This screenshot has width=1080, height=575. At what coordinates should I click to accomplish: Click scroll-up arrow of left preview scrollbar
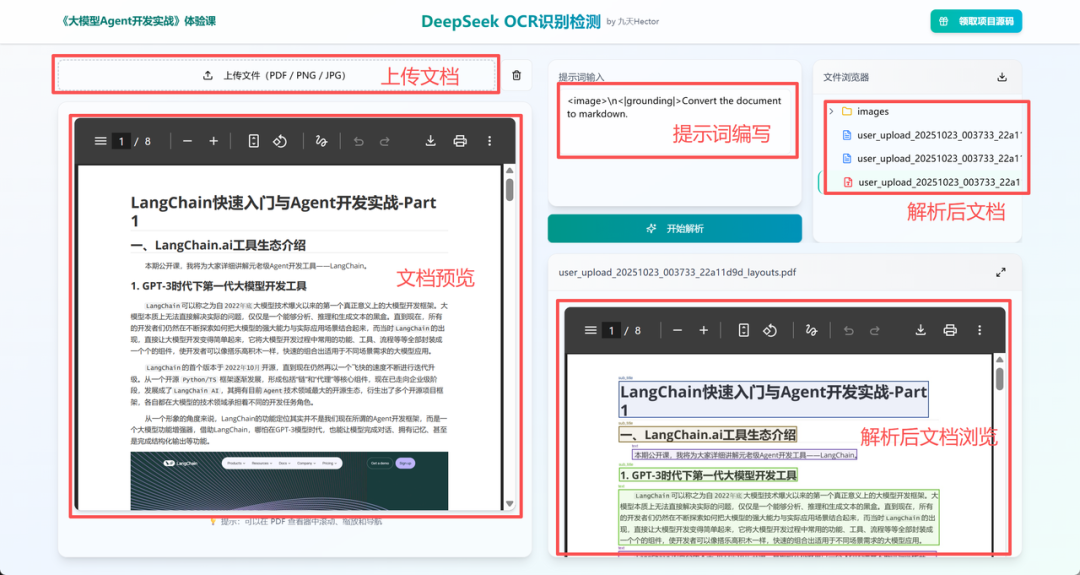510,171
